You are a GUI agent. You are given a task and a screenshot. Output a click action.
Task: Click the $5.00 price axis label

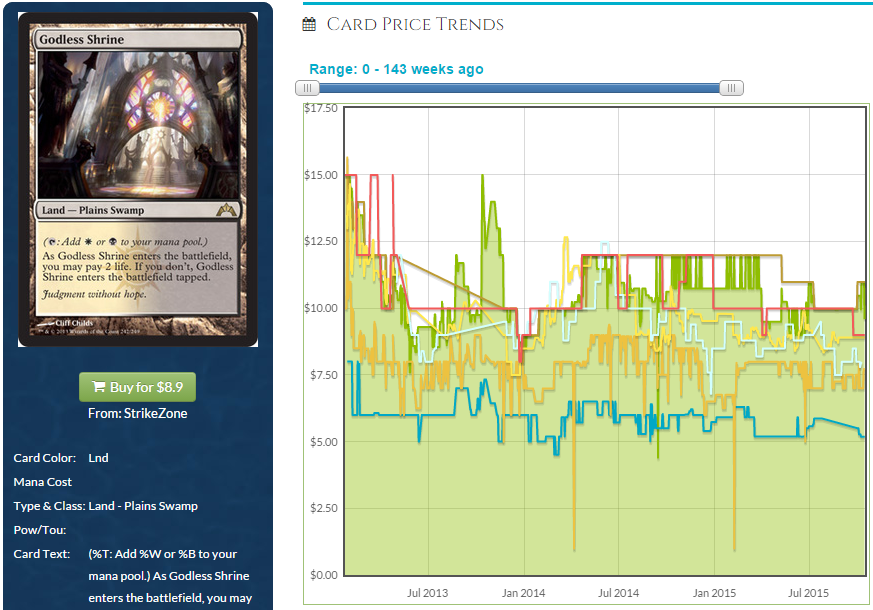[324, 442]
